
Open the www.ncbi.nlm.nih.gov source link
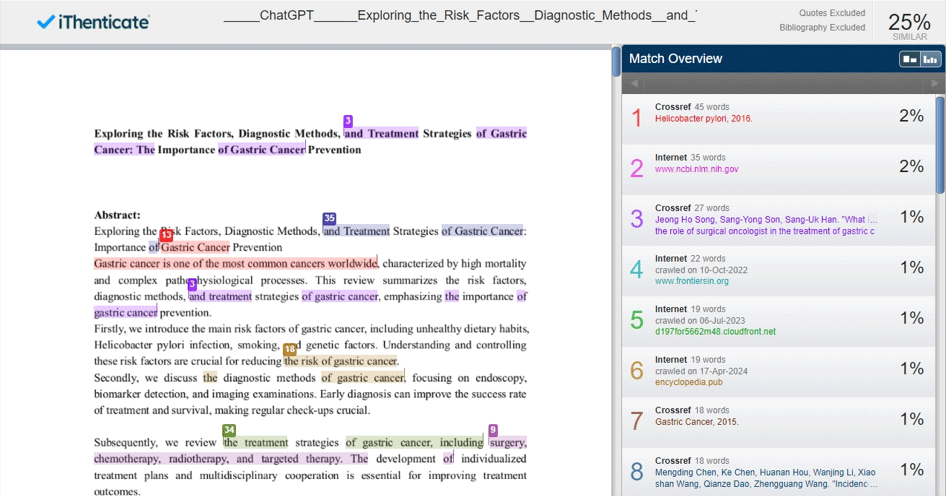697,170
